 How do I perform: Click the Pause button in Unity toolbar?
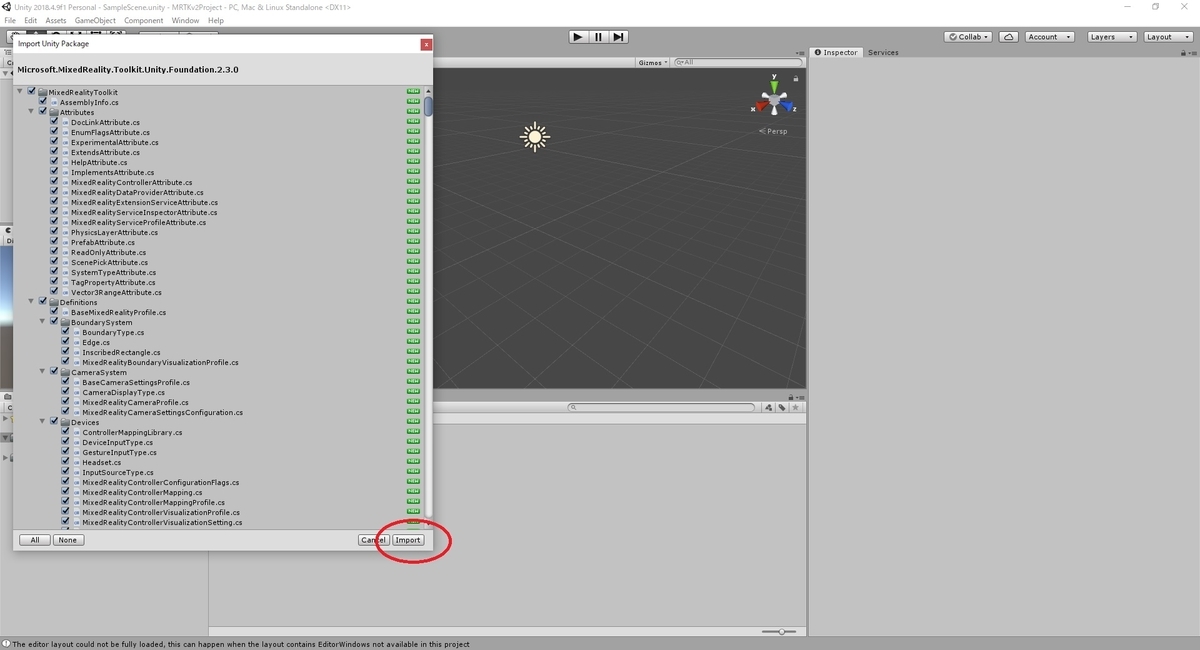pyautogui.click(x=598, y=37)
